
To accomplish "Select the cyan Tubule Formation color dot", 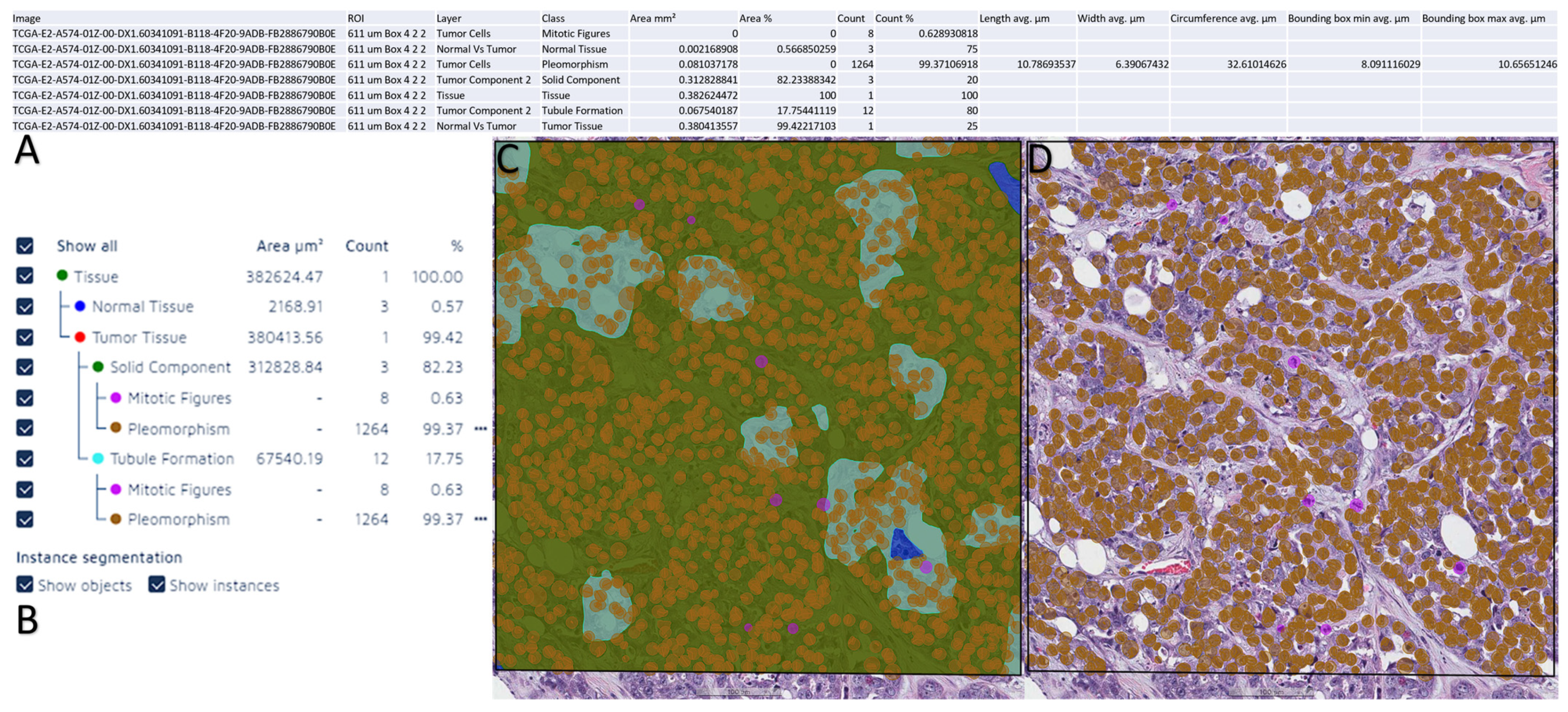I will (97, 459).
